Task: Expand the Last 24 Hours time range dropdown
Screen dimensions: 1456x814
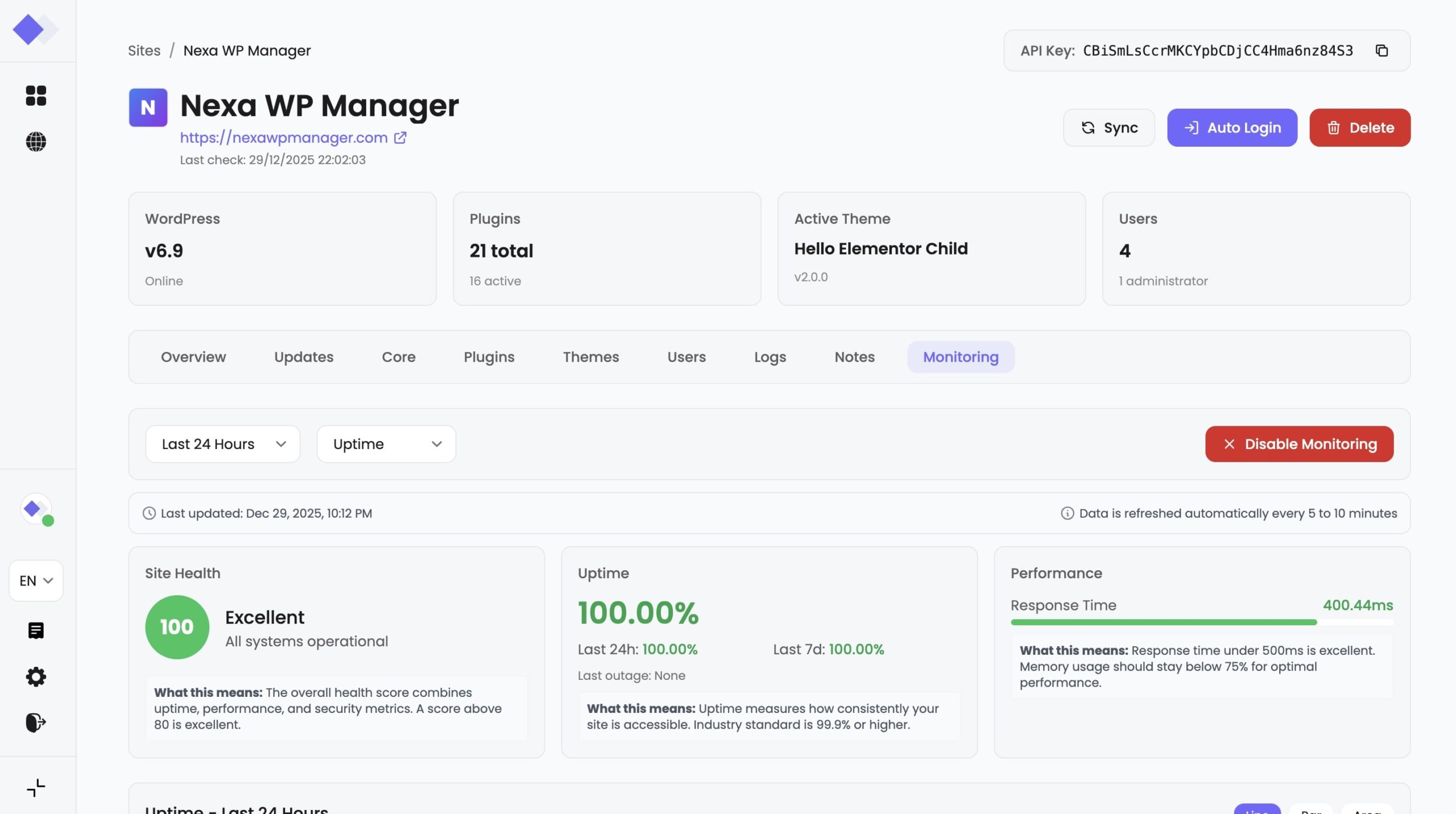Action: pos(222,444)
